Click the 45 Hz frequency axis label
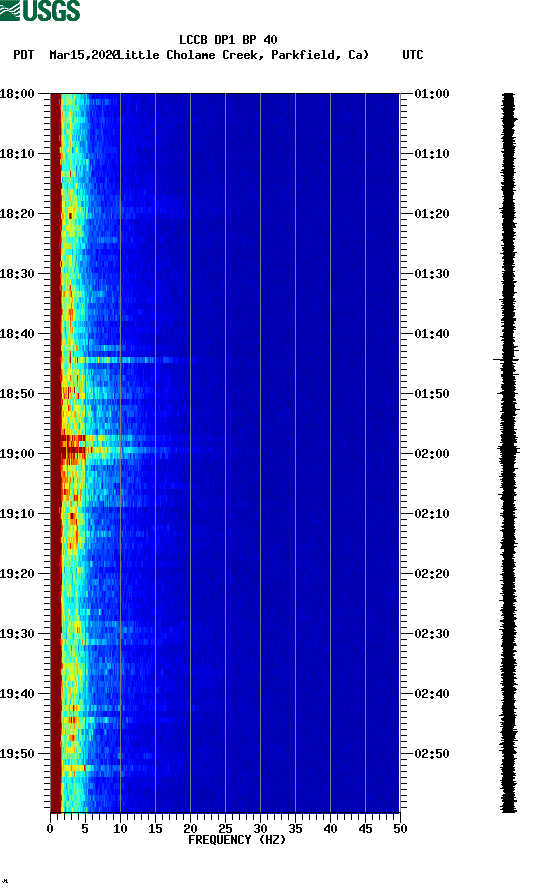This screenshot has height=892, width=552. coord(365,829)
